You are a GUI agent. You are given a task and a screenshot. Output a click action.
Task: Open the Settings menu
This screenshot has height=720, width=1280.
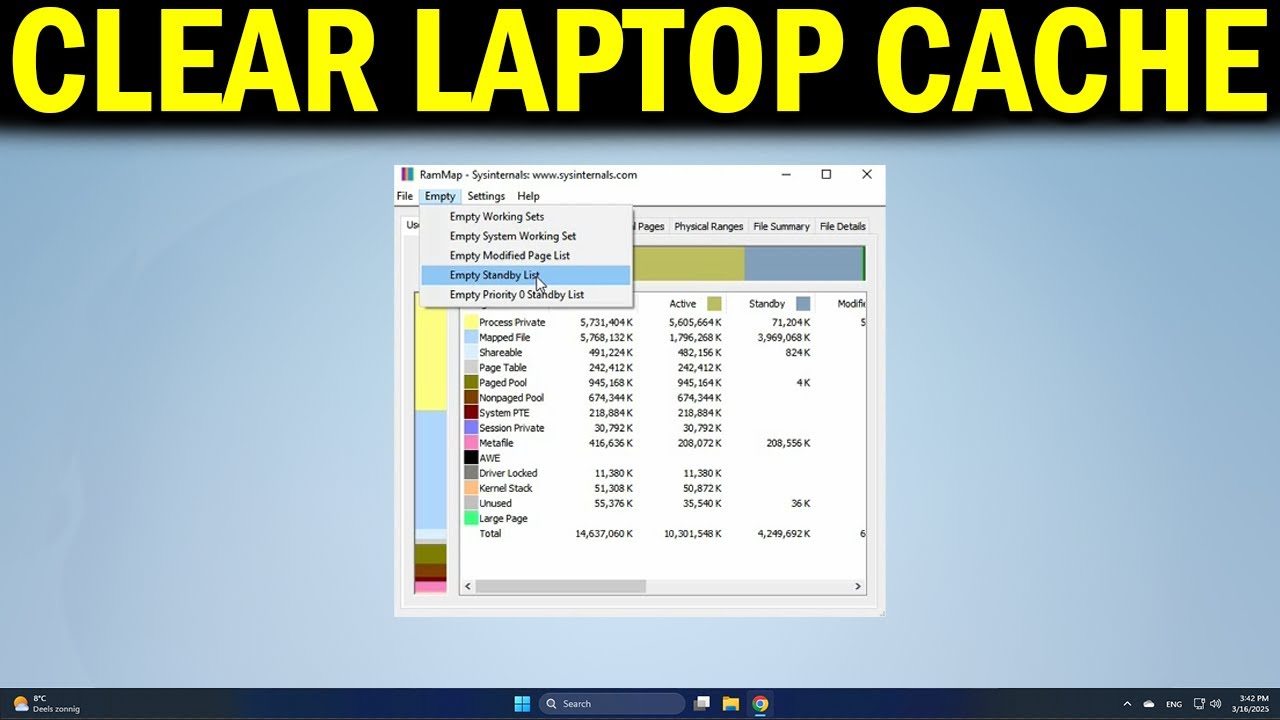click(x=486, y=196)
